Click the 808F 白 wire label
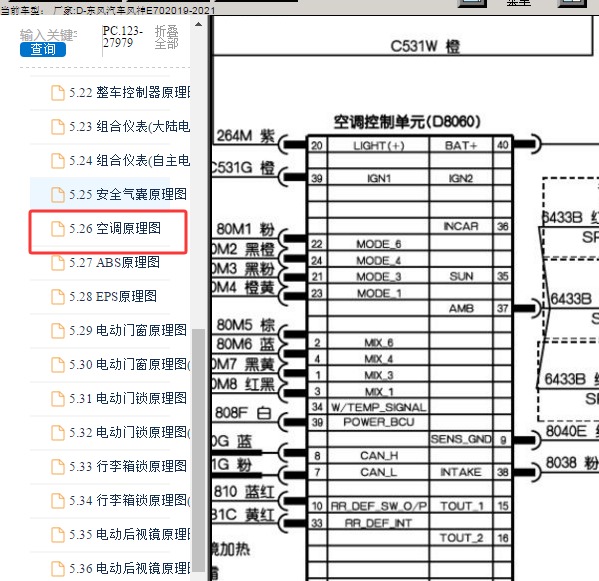Screen dimensions: 599x581 point(244,413)
